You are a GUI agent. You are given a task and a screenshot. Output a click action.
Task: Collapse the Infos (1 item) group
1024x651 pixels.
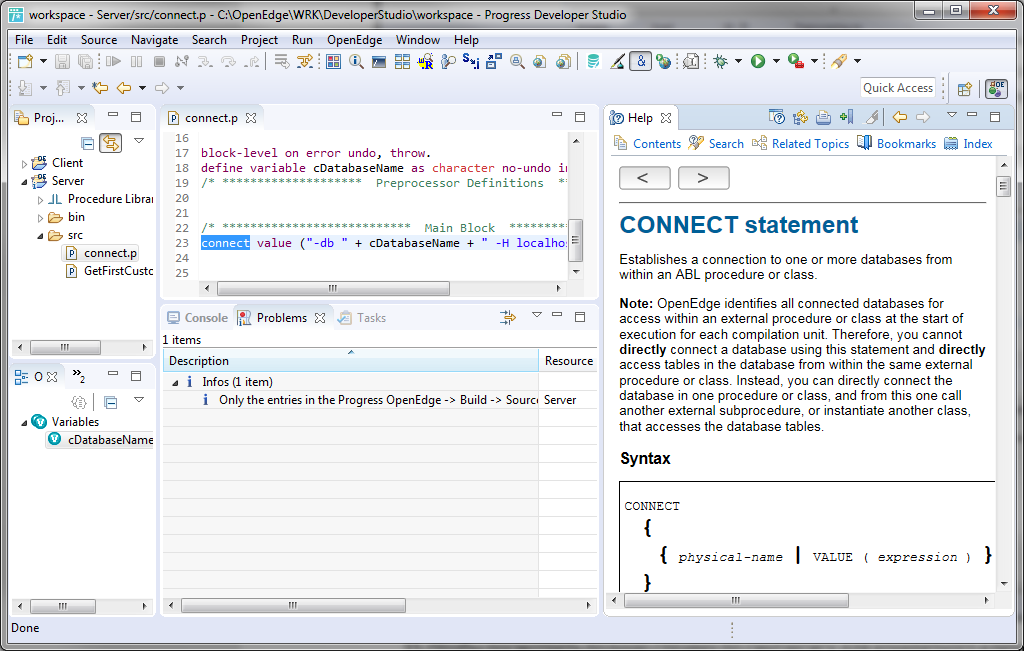pyautogui.click(x=175, y=383)
